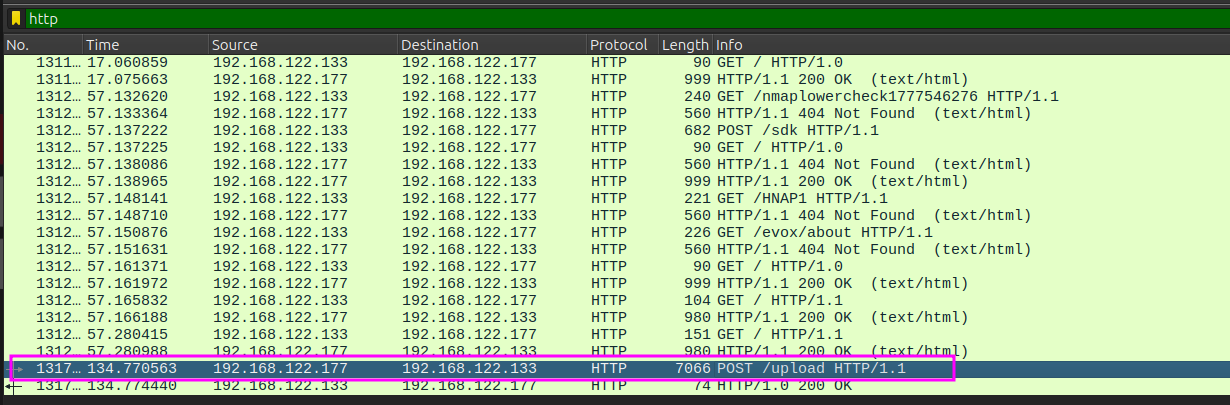Click the length value 104
This screenshot has width=1230, height=405.
(697, 300)
